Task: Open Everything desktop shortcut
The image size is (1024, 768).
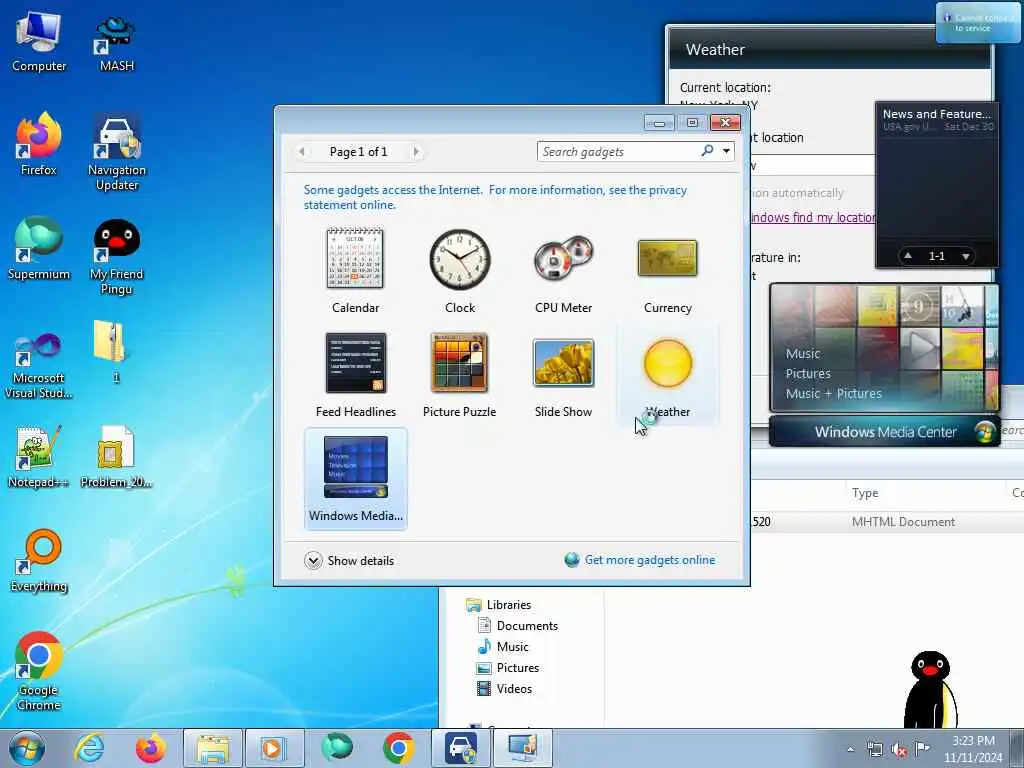Action: coord(39,560)
